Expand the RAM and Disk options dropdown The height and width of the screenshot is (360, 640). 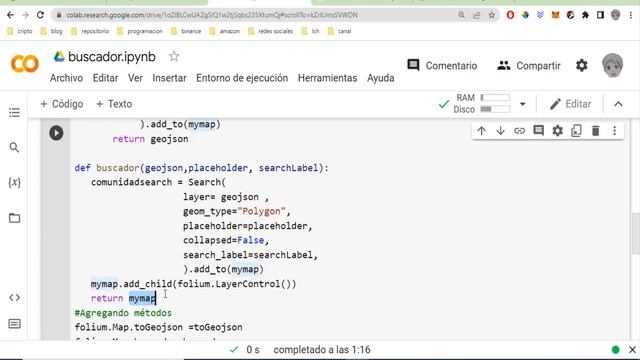coord(522,104)
